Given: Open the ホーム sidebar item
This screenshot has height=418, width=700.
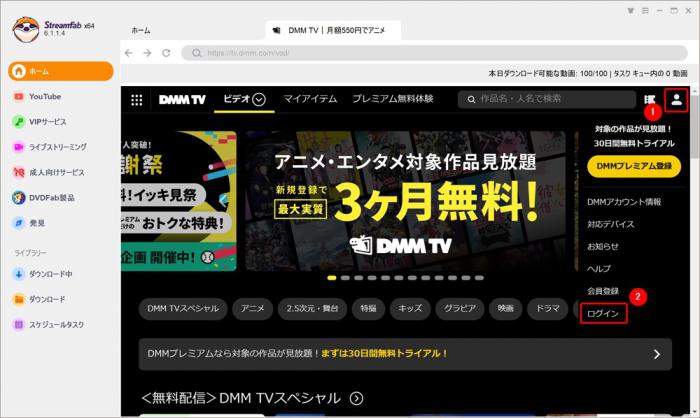Looking at the screenshot, I should pos(61,71).
